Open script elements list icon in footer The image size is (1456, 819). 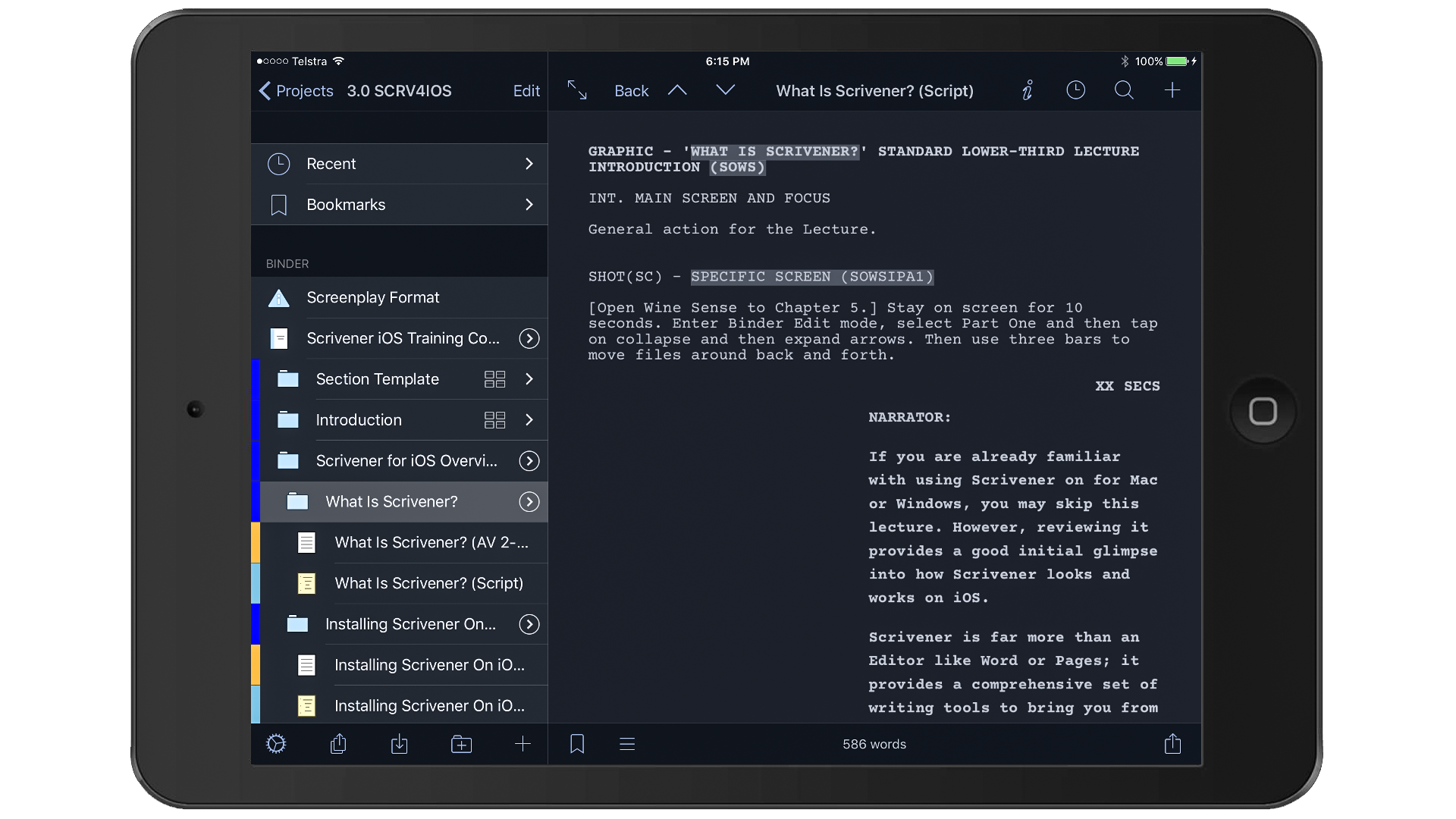pos(627,744)
